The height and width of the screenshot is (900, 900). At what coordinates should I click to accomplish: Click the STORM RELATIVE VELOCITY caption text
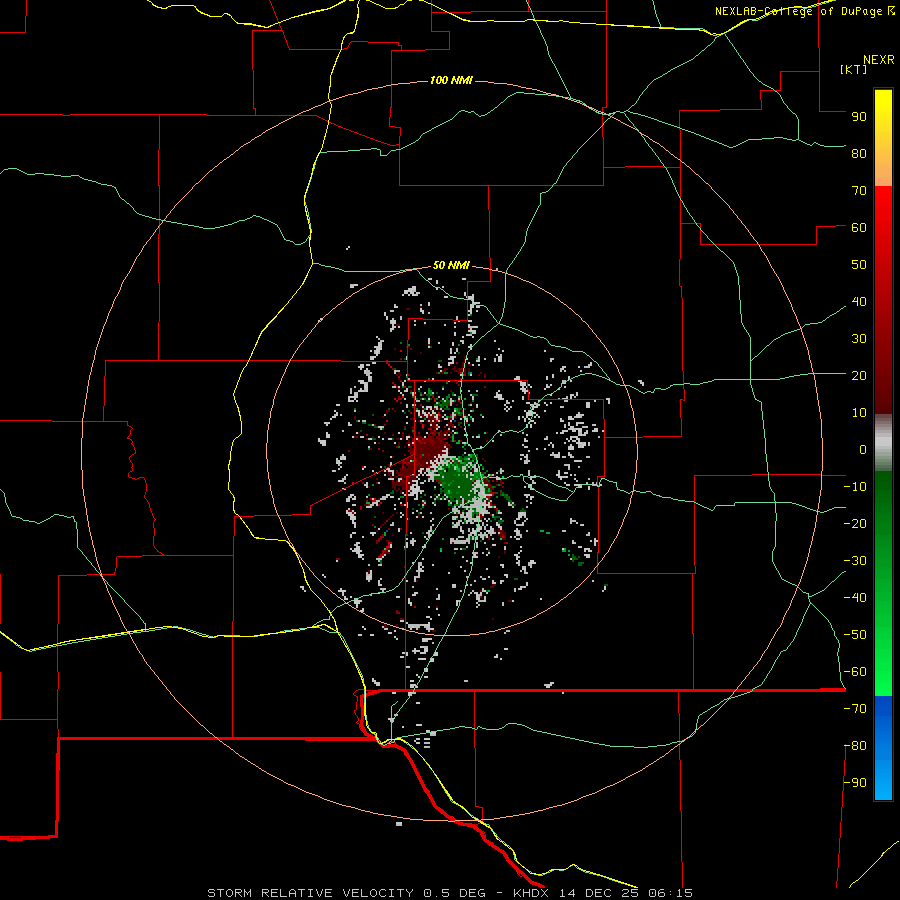[x=310, y=893]
